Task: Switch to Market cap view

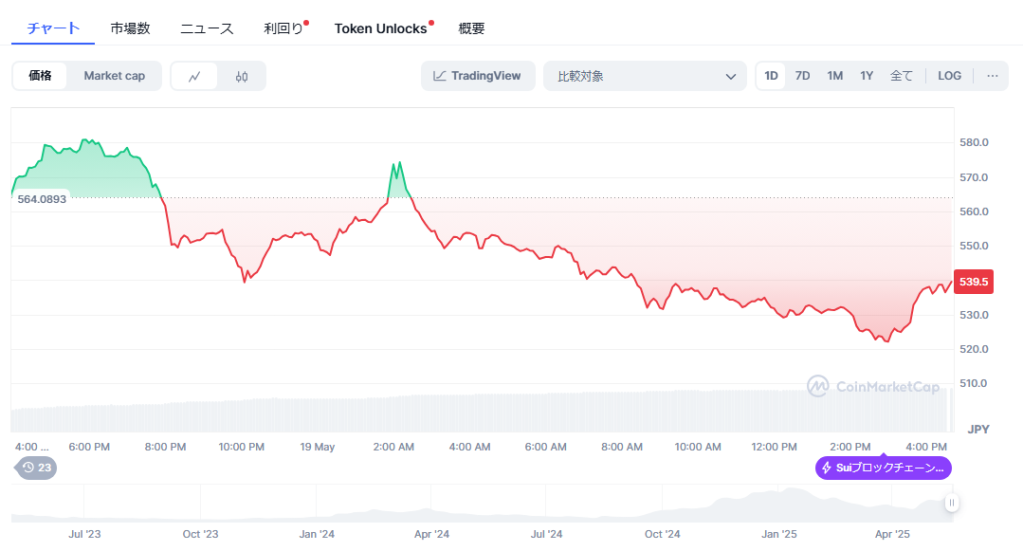Action: coord(114,76)
